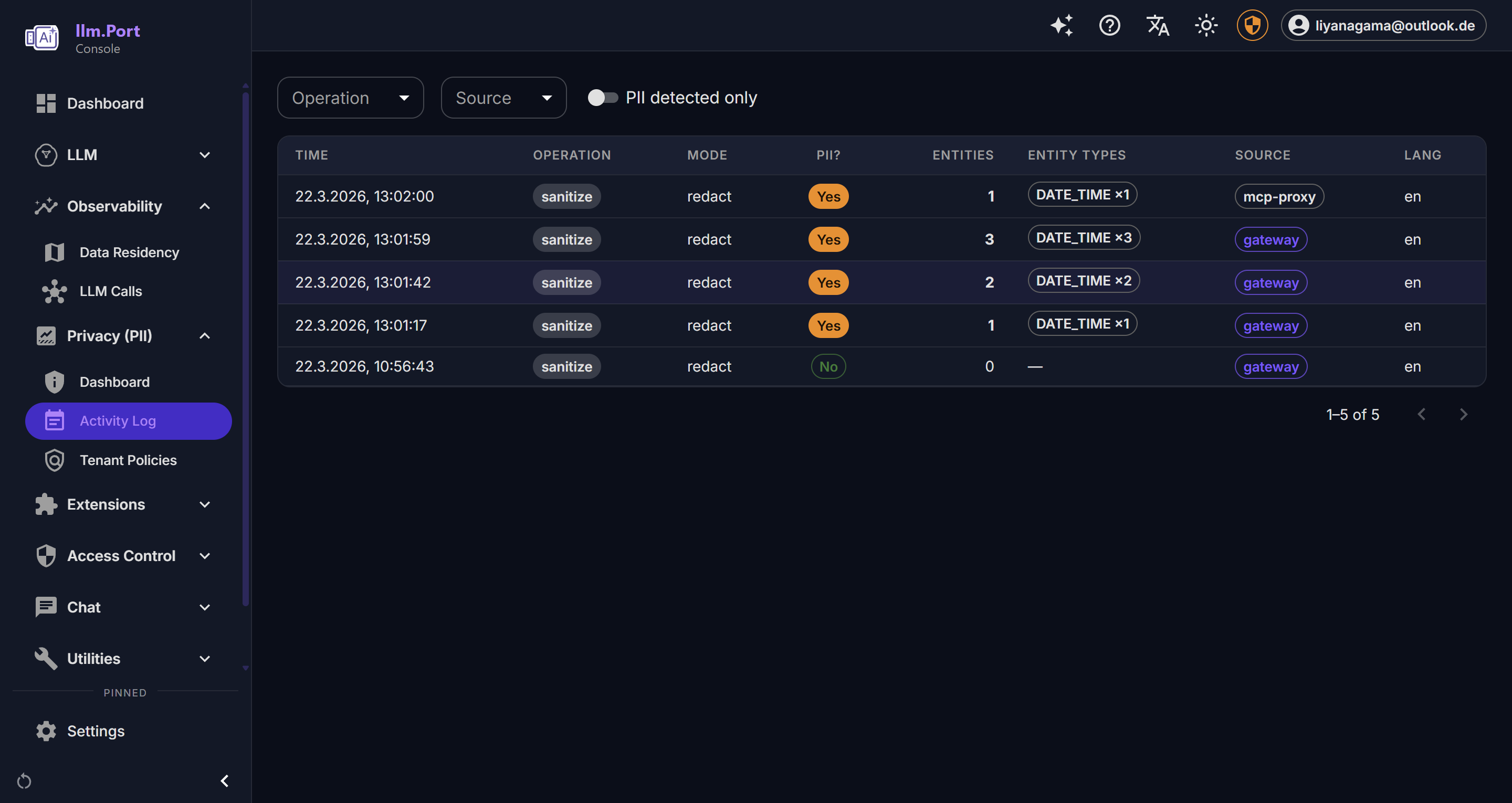Click the Settings gear icon
1512x803 pixels.
(x=46, y=731)
